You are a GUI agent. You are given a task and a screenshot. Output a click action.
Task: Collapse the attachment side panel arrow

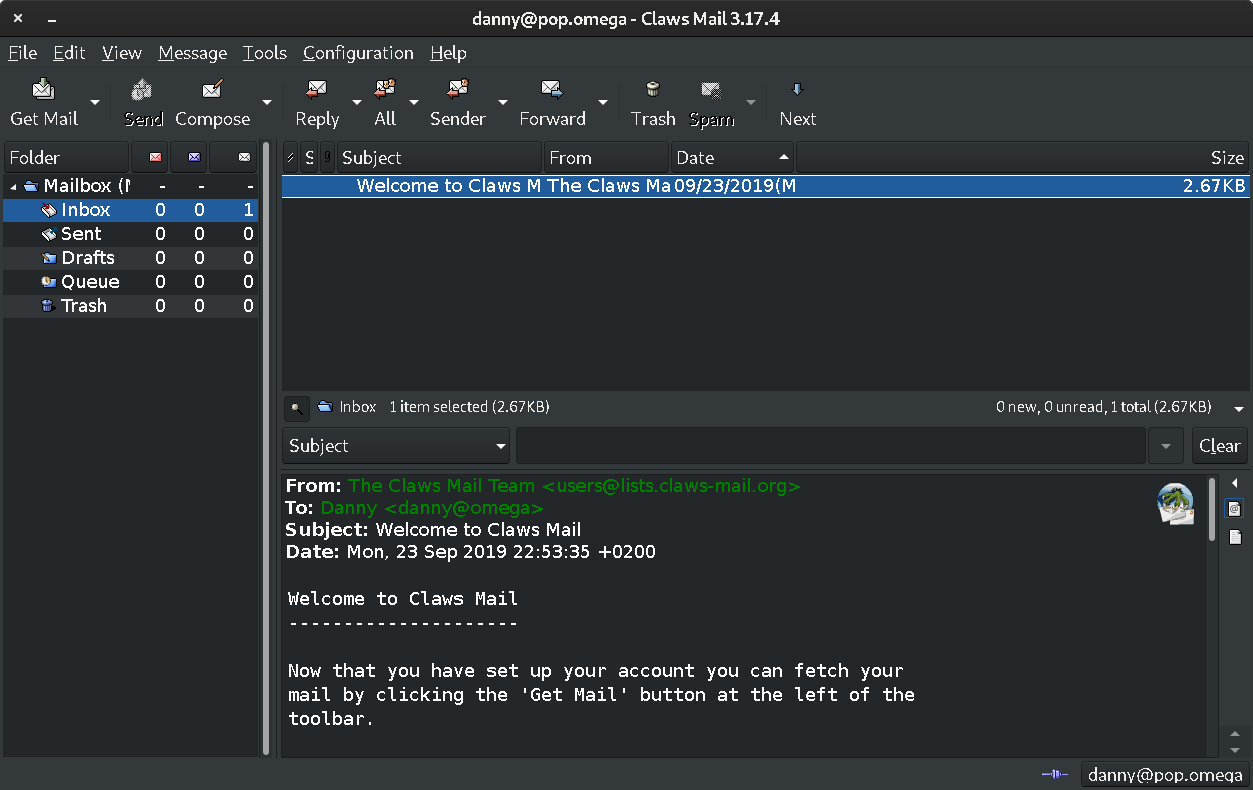pyautogui.click(x=1235, y=483)
